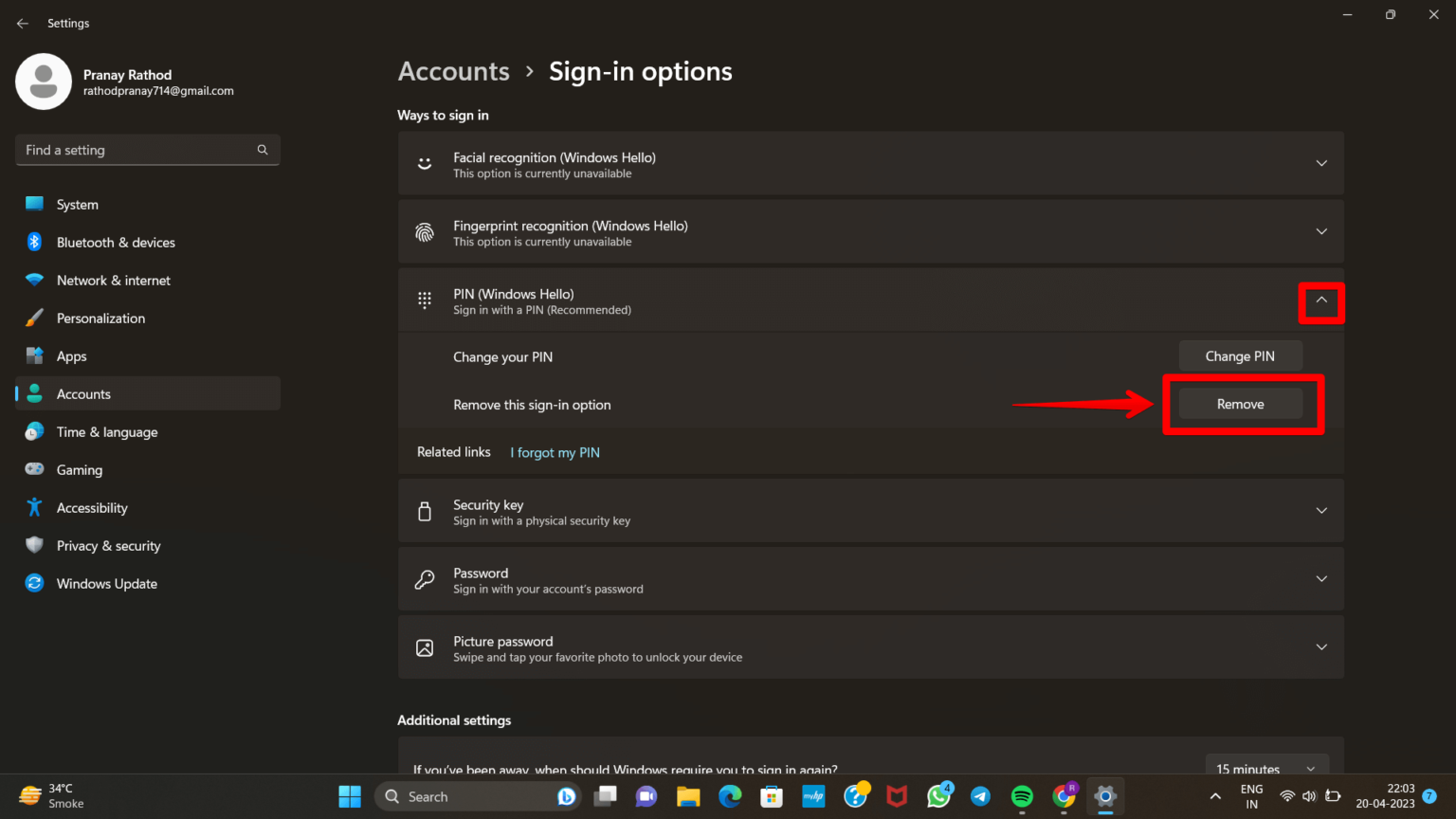The width and height of the screenshot is (1456, 819).
Task: Open the I forgot my PIN link
Action: click(x=555, y=452)
